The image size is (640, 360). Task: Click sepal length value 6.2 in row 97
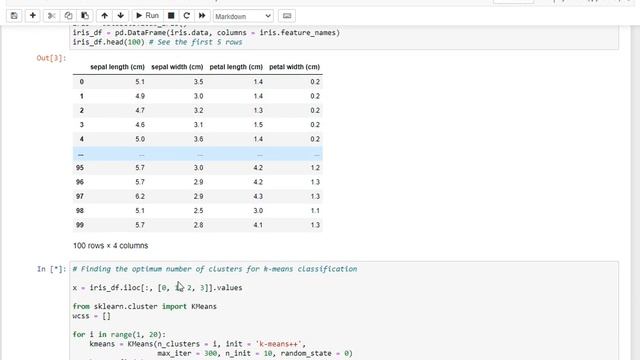point(140,196)
